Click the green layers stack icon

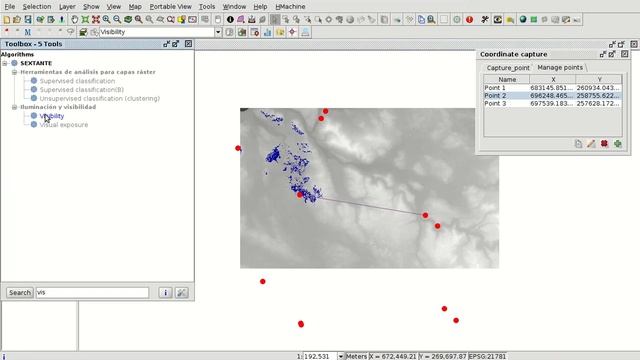point(128,19)
